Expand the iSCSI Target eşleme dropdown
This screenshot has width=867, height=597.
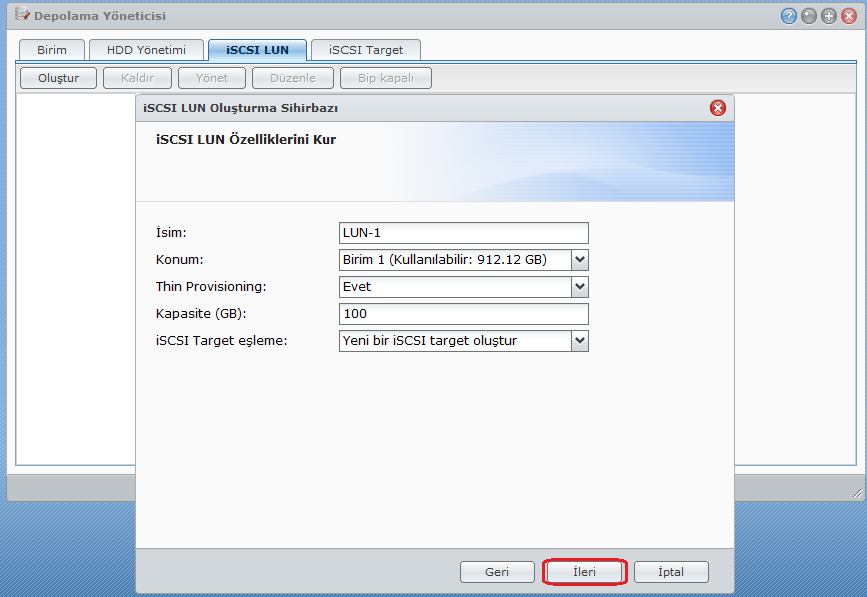[579, 341]
